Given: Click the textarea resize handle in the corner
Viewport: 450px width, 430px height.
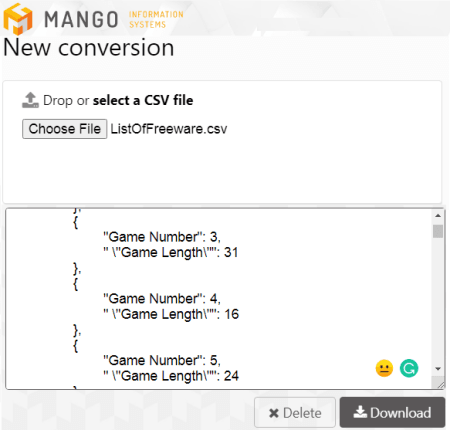Looking at the screenshot, I should (x=441, y=385).
